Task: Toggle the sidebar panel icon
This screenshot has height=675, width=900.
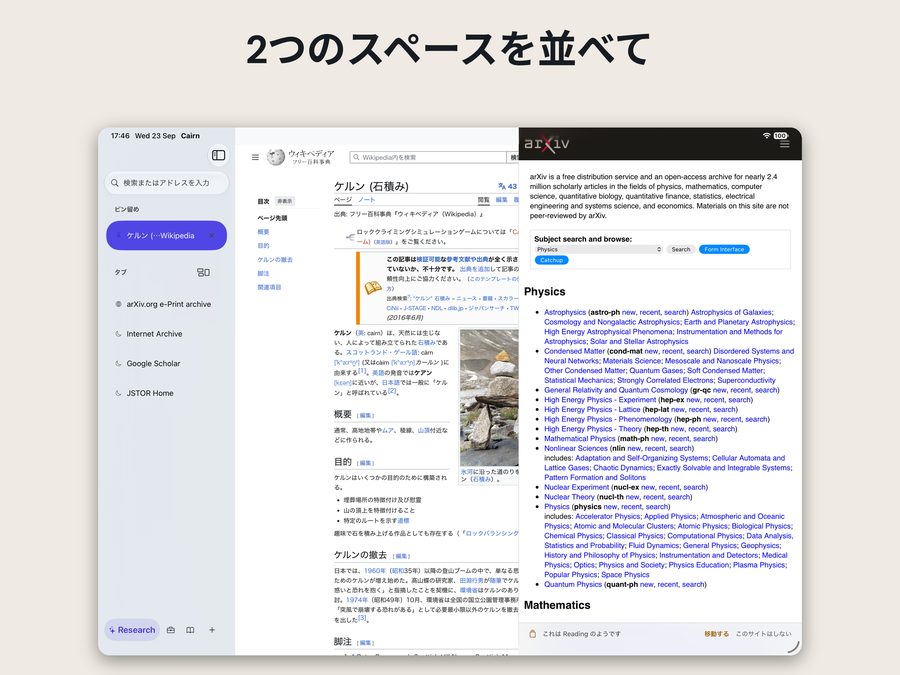Action: pyautogui.click(x=218, y=155)
